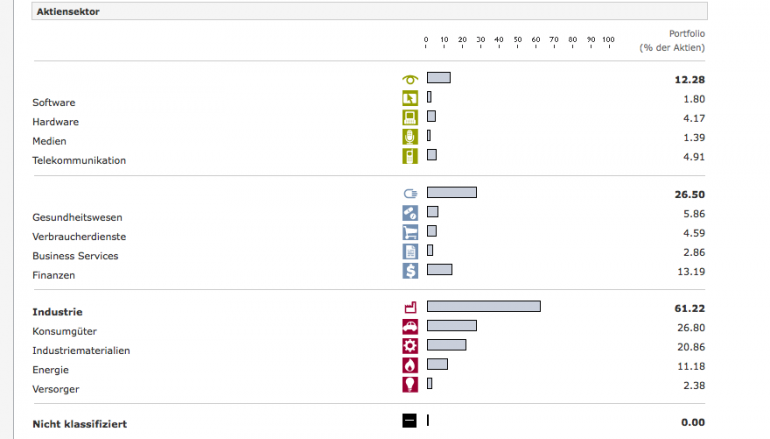Click the Software sector icon
The height and width of the screenshot is (439, 770).
[409, 98]
